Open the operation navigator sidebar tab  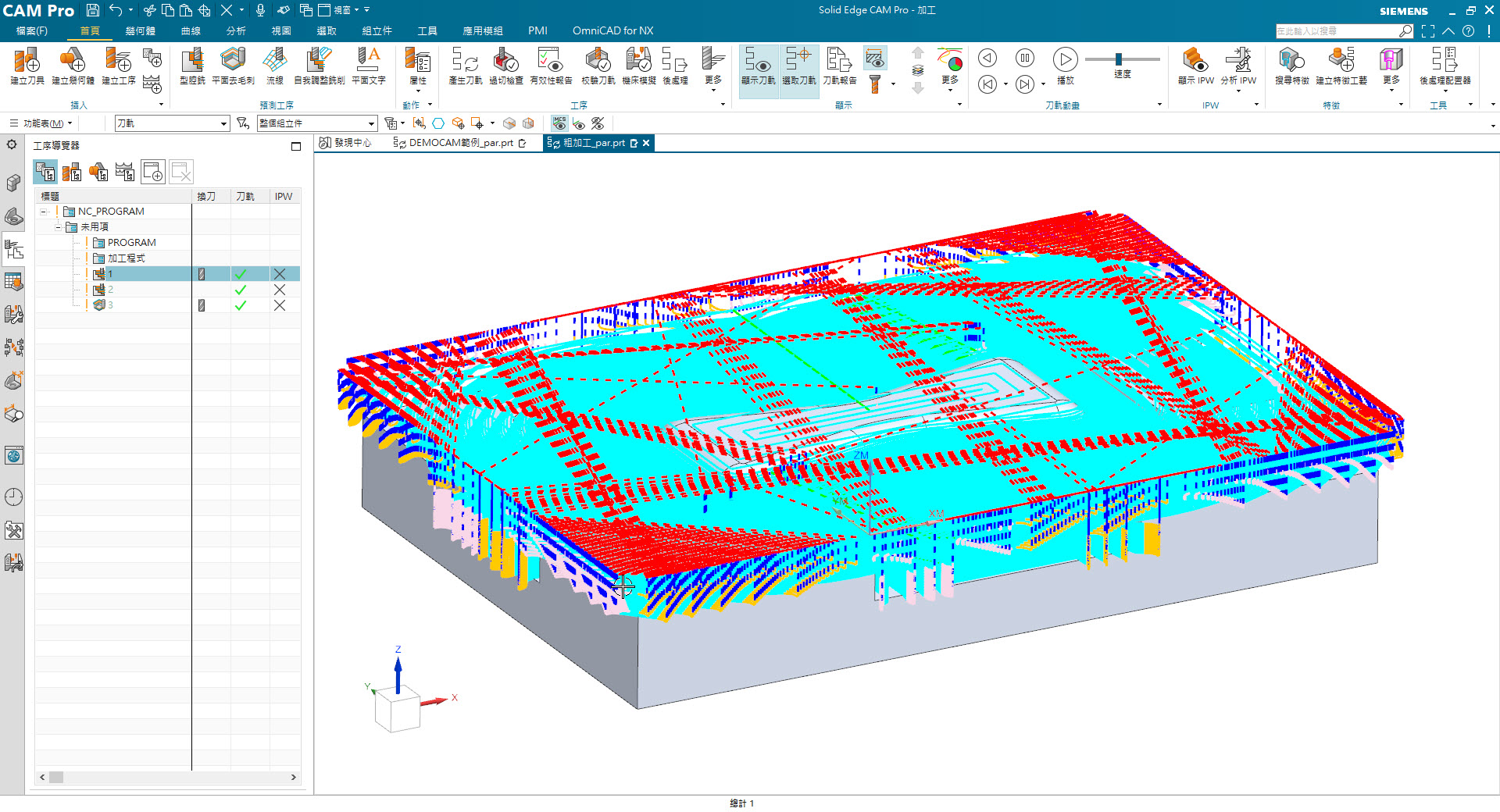pos(14,249)
